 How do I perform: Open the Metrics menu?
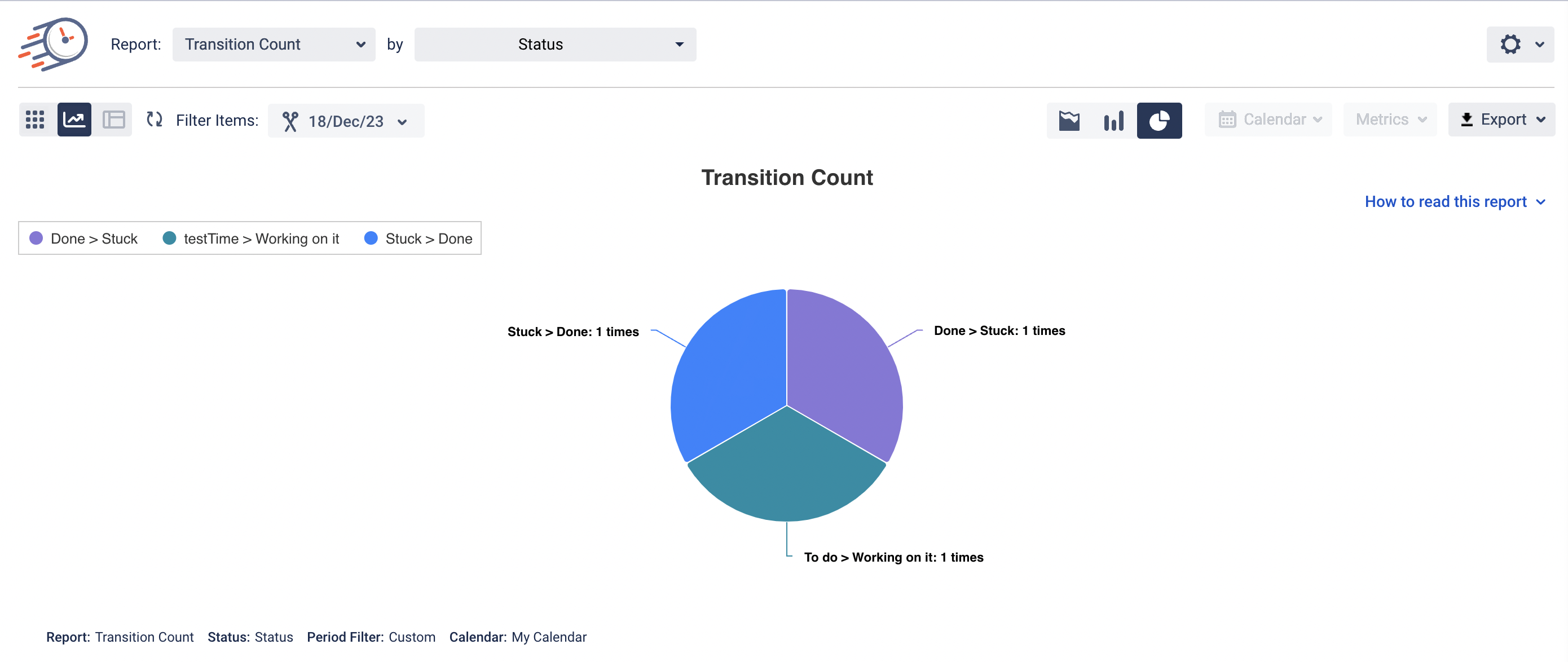(x=1390, y=120)
